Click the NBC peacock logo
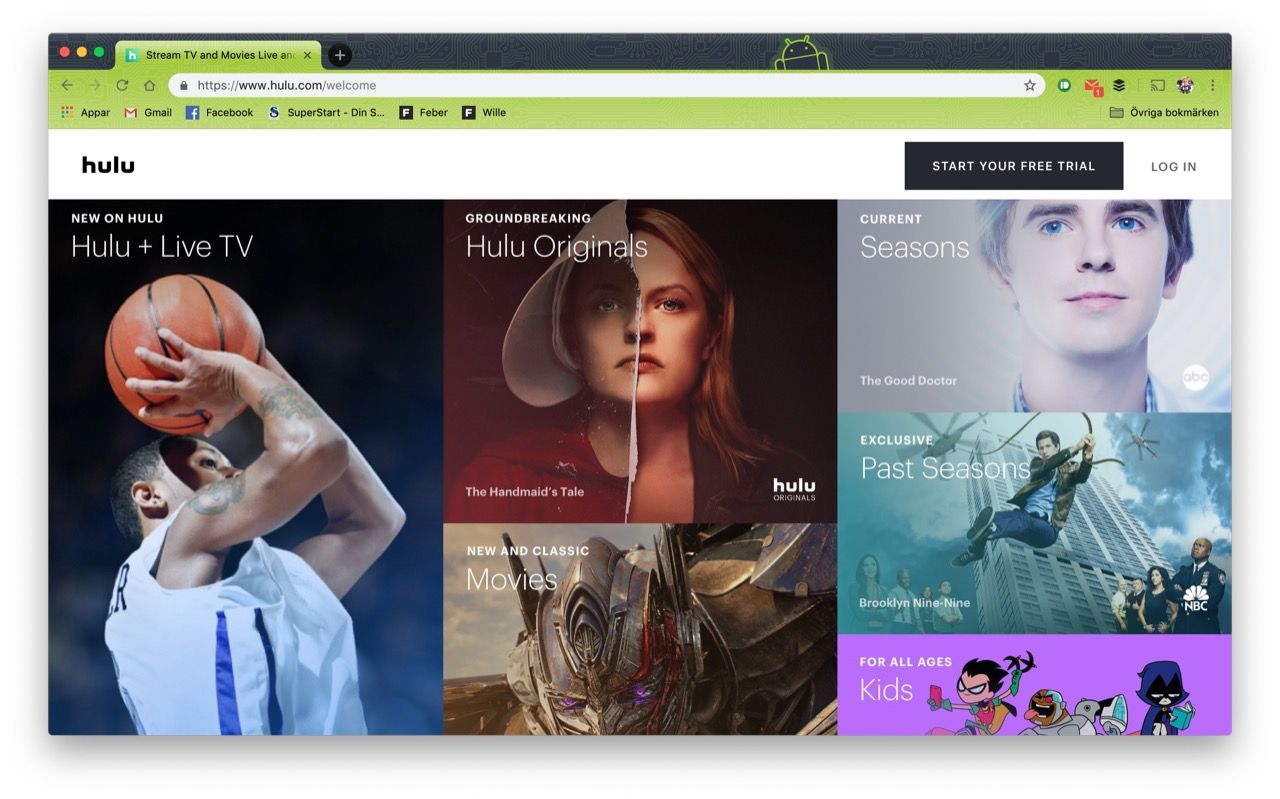This screenshot has width=1280, height=799. tap(1195, 598)
